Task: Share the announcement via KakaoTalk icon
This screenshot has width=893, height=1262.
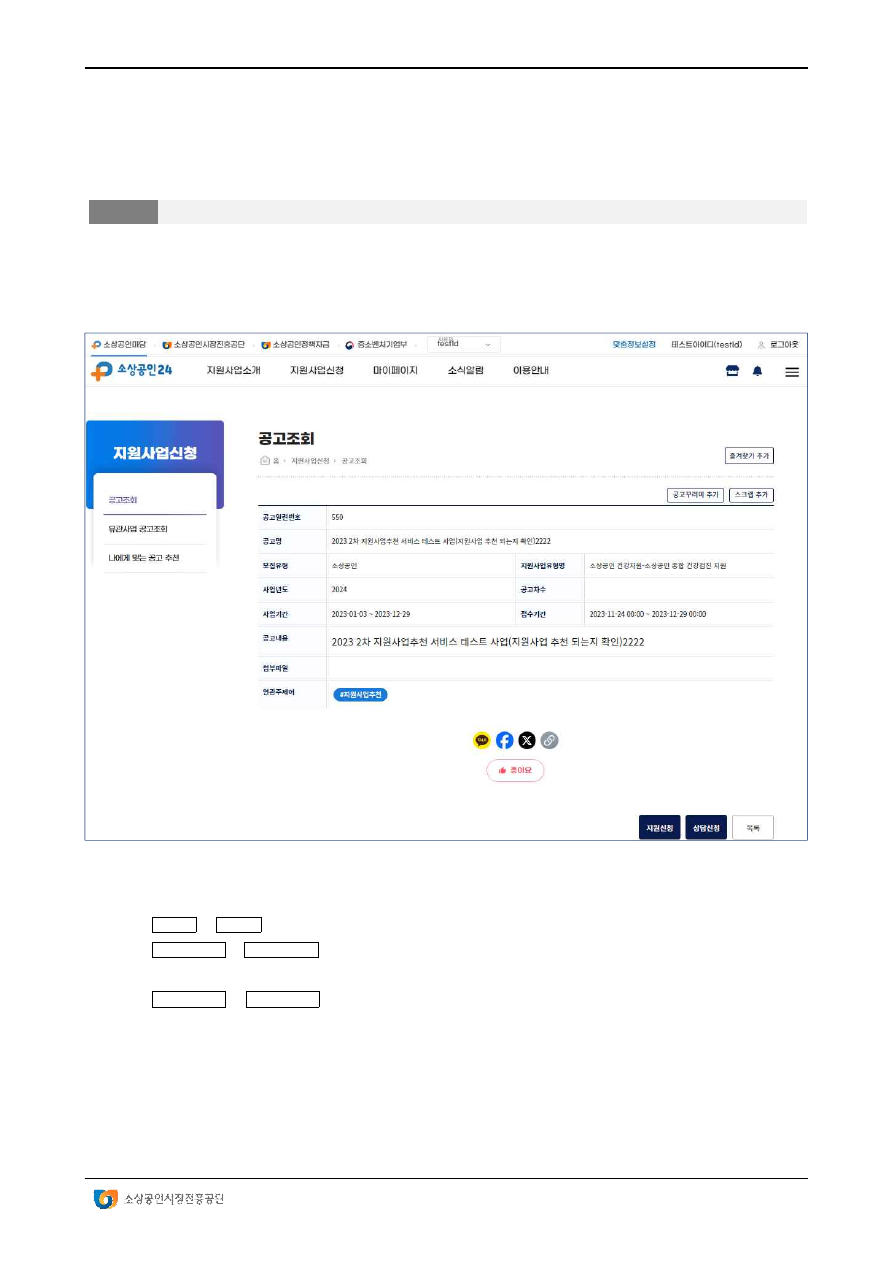Action: tap(482, 740)
